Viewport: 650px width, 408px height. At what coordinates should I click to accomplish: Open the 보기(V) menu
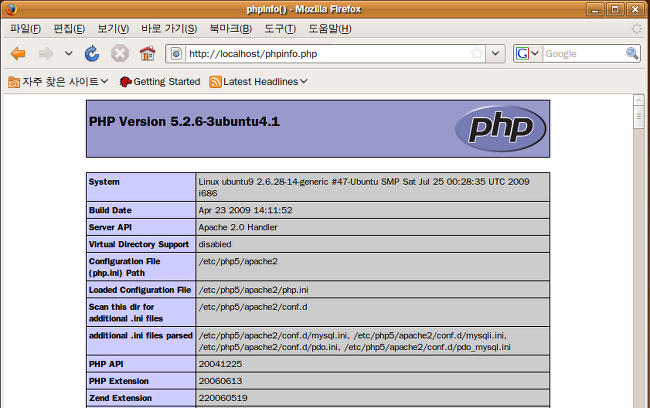point(113,29)
